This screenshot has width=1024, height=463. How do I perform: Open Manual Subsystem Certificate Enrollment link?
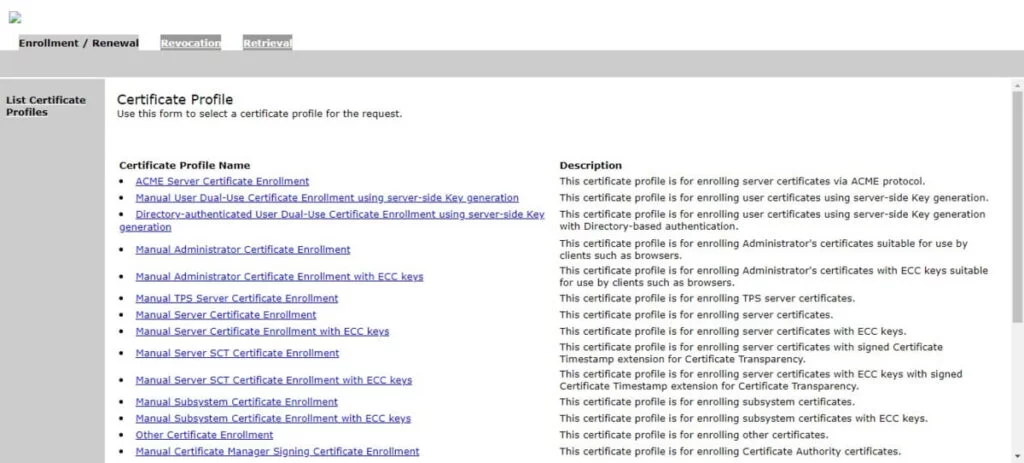tap(237, 402)
